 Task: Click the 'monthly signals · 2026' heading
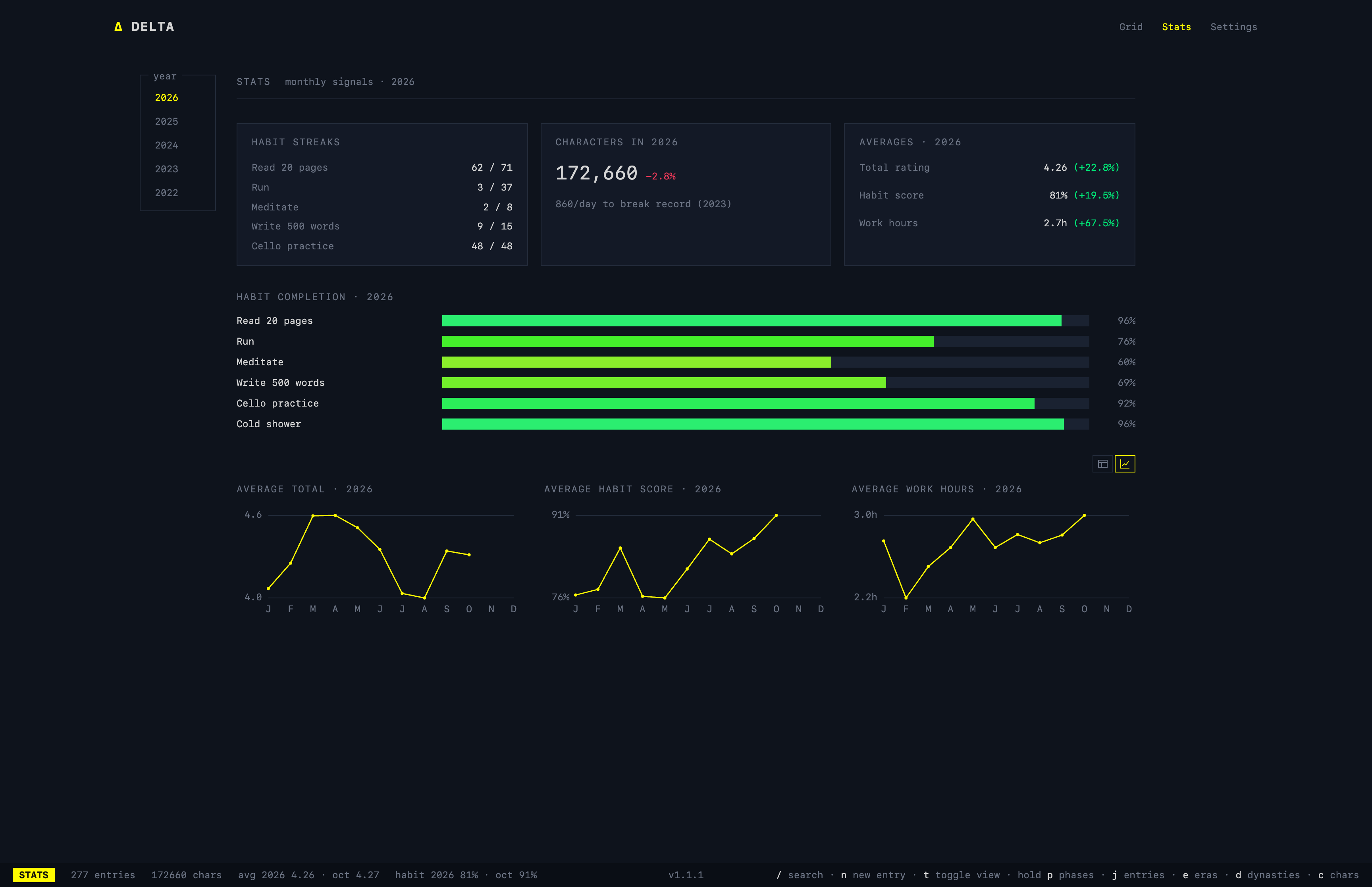pos(349,82)
